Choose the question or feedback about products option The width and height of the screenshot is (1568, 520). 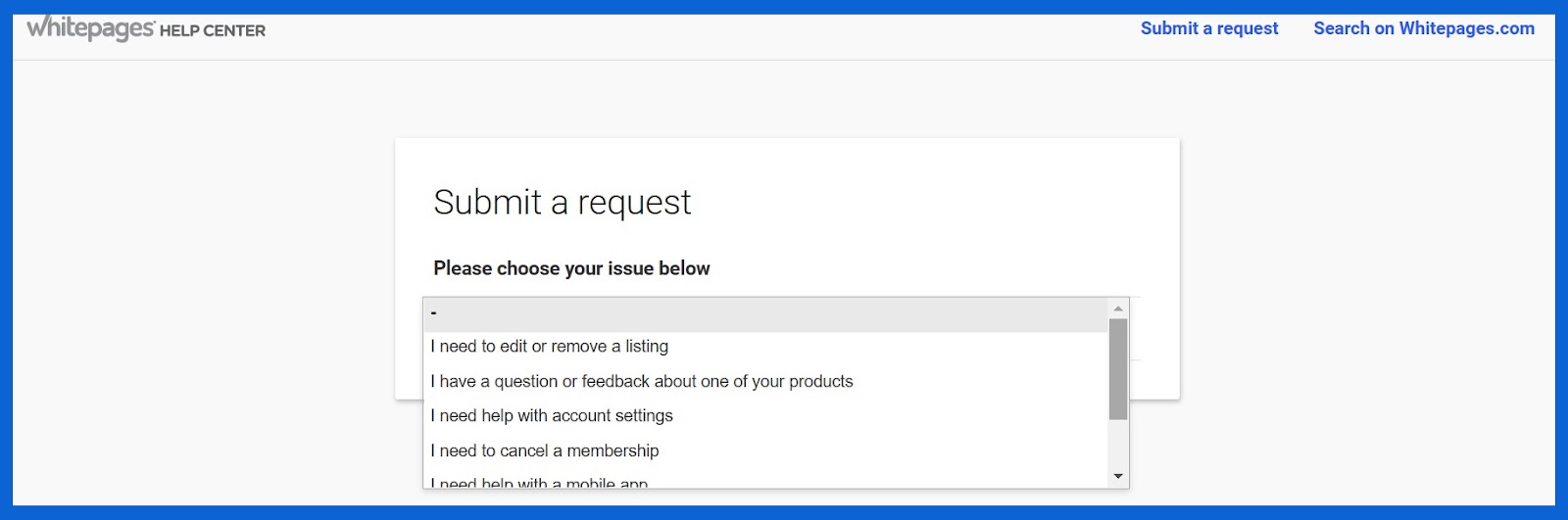(641, 382)
